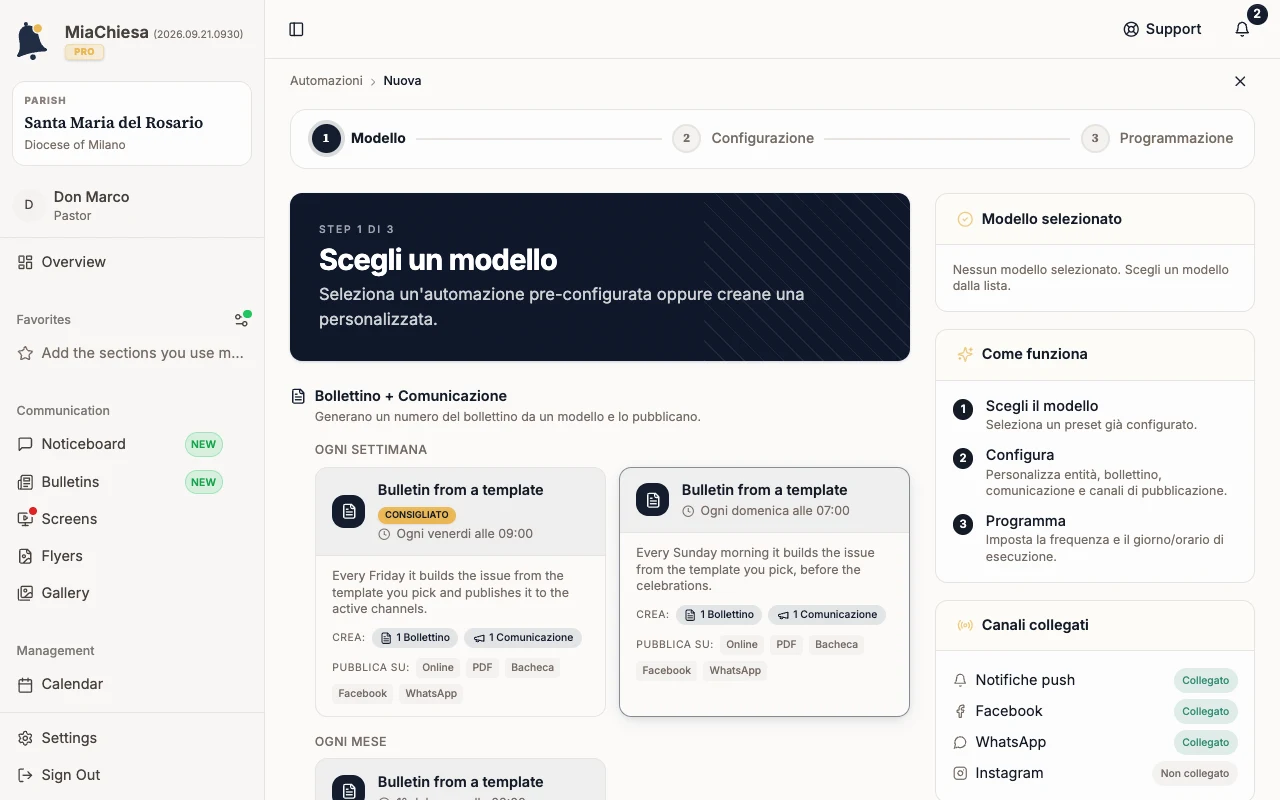The width and height of the screenshot is (1280, 800).
Task: Click the PDF tag in Sunday card
Action: (787, 645)
